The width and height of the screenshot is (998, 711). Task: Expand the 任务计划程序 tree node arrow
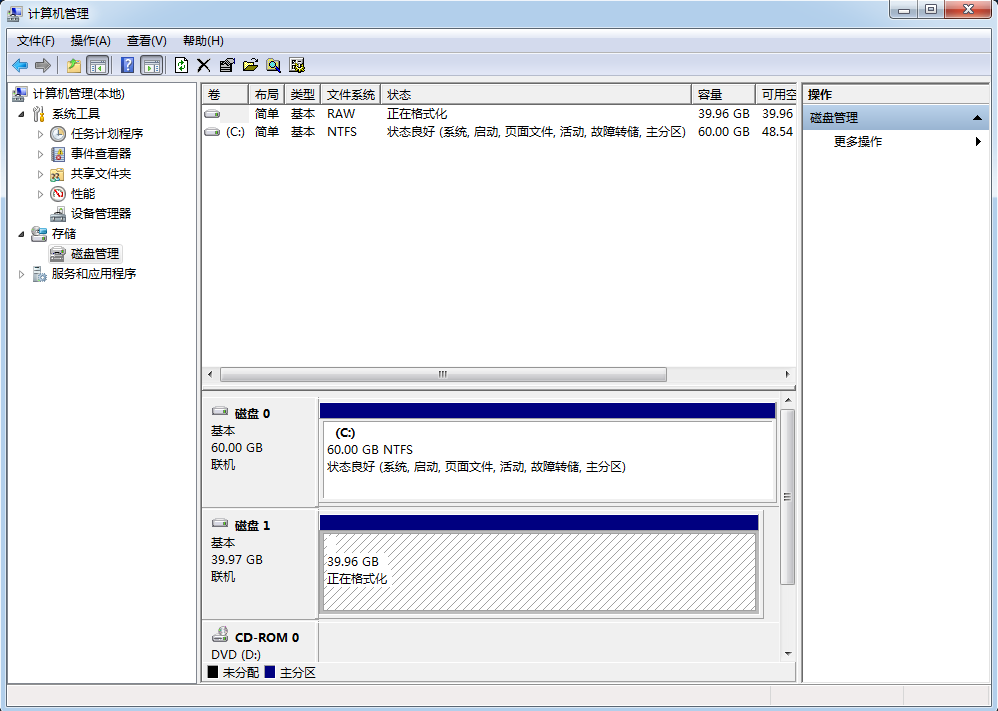[x=41, y=134]
